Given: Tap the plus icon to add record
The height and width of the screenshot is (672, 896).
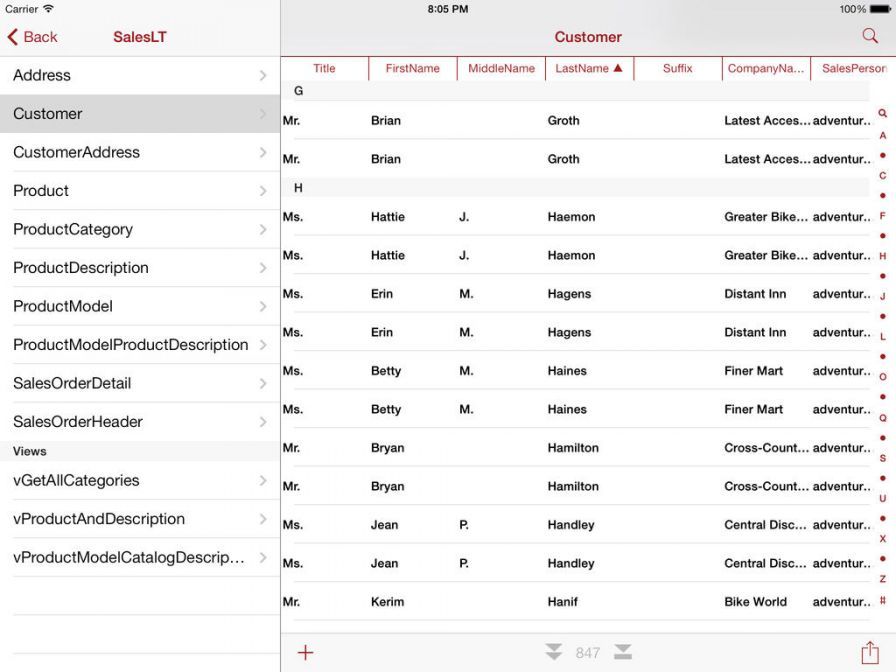Looking at the screenshot, I should point(305,653).
